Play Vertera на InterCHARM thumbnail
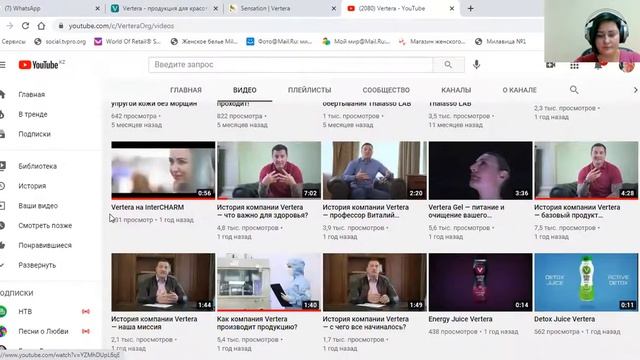Viewport: 640px width, 360px height. tap(163, 171)
